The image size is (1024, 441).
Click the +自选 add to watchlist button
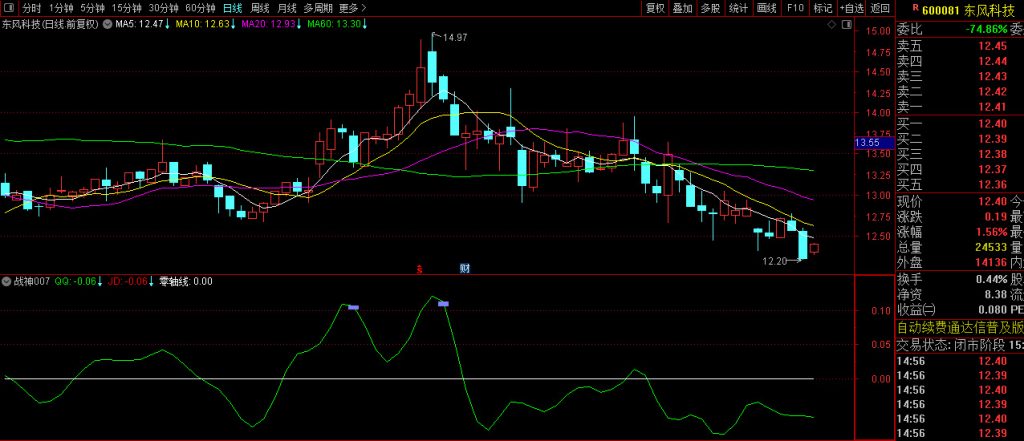point(851,7)
